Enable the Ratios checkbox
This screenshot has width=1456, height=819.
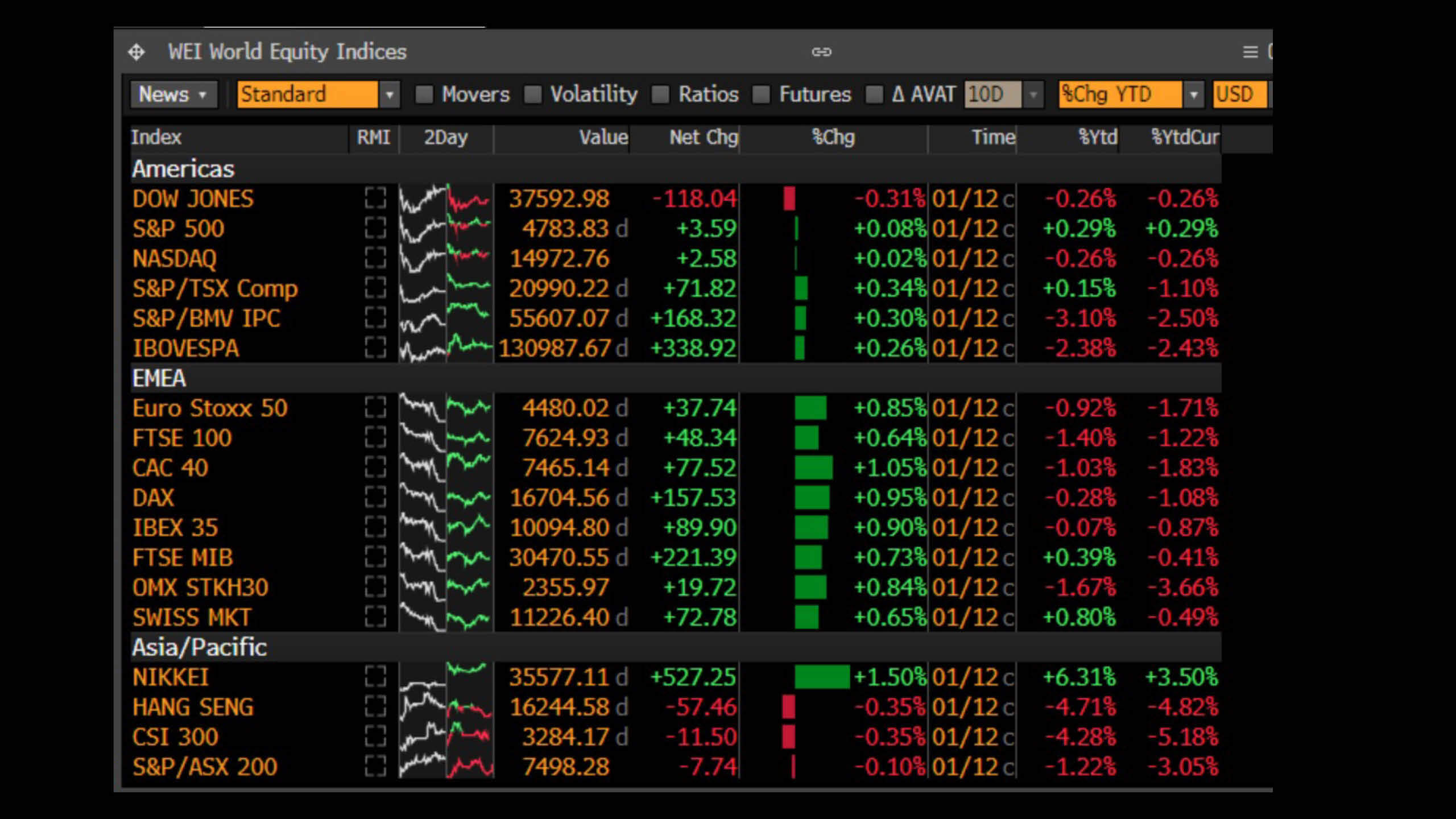click(x=660, y=94)
